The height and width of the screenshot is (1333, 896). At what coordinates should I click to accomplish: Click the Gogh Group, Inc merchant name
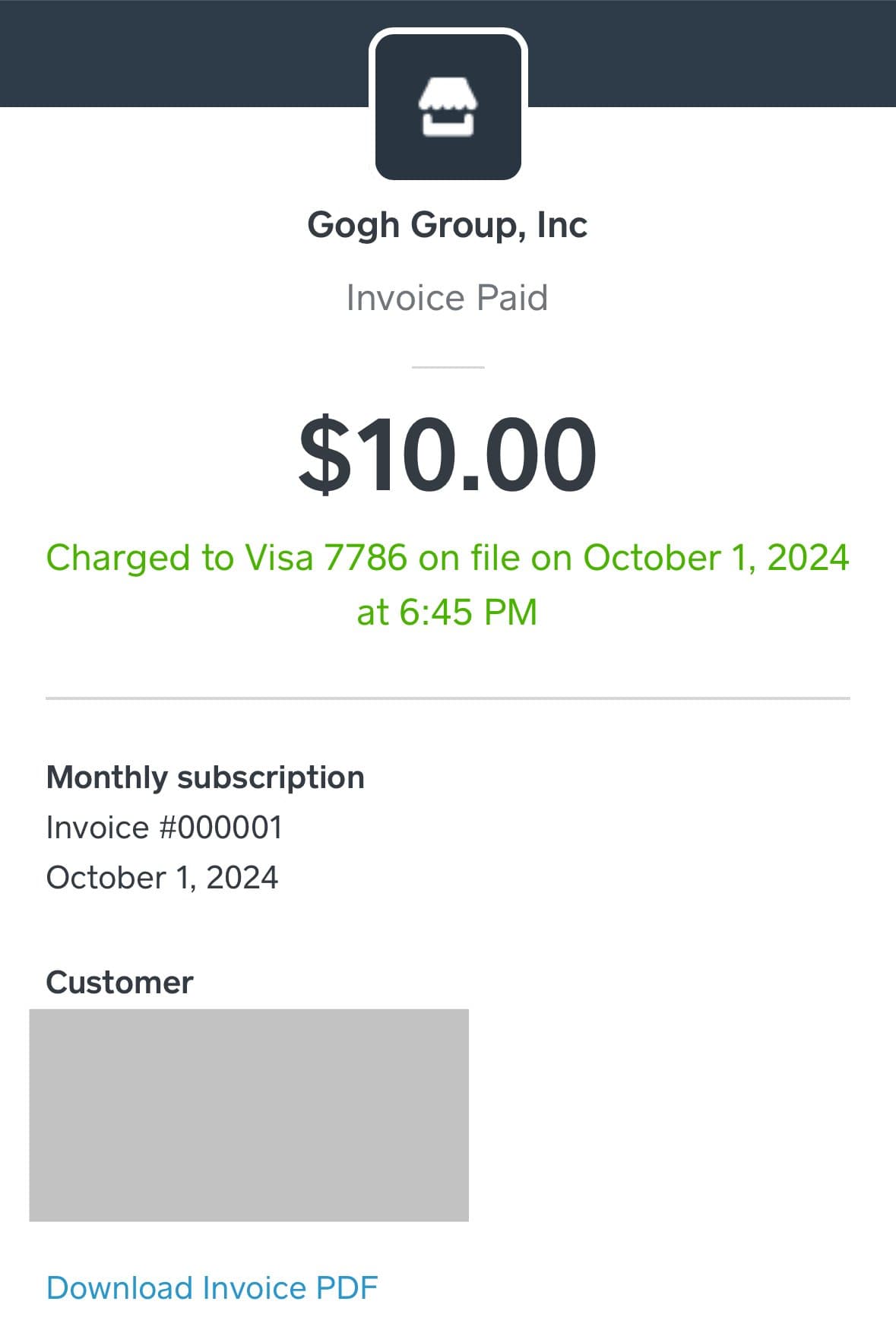(x=447, y=225)
